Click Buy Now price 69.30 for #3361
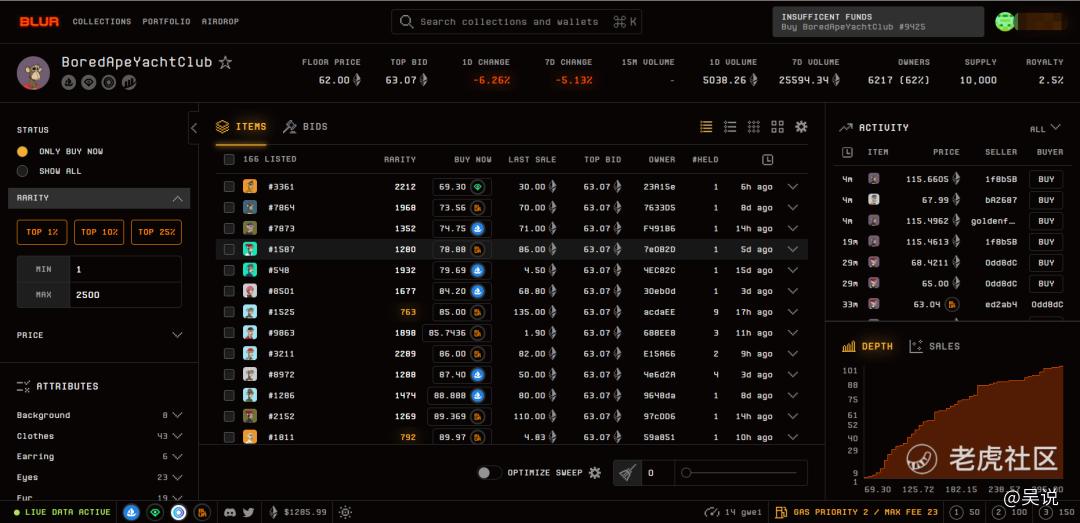The height and width of the screenshot is (523, 1080). tap(461, 187)
